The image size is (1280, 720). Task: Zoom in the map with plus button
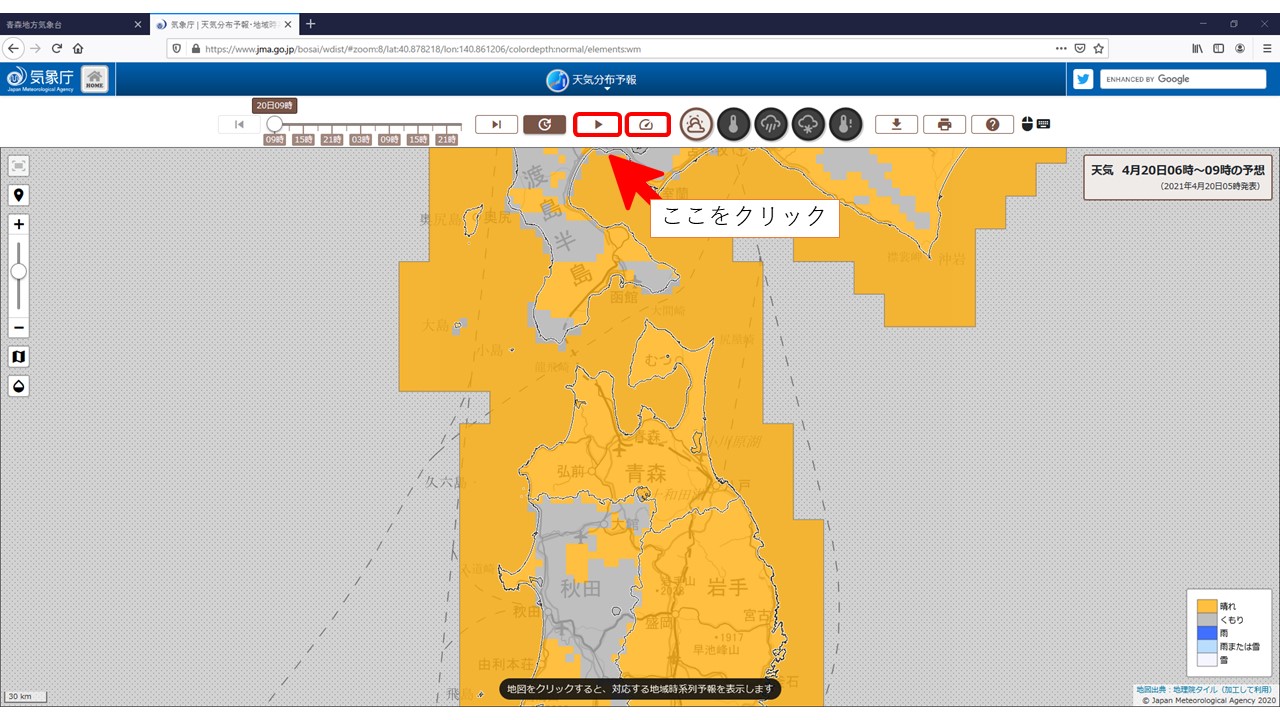click(18, 225)
